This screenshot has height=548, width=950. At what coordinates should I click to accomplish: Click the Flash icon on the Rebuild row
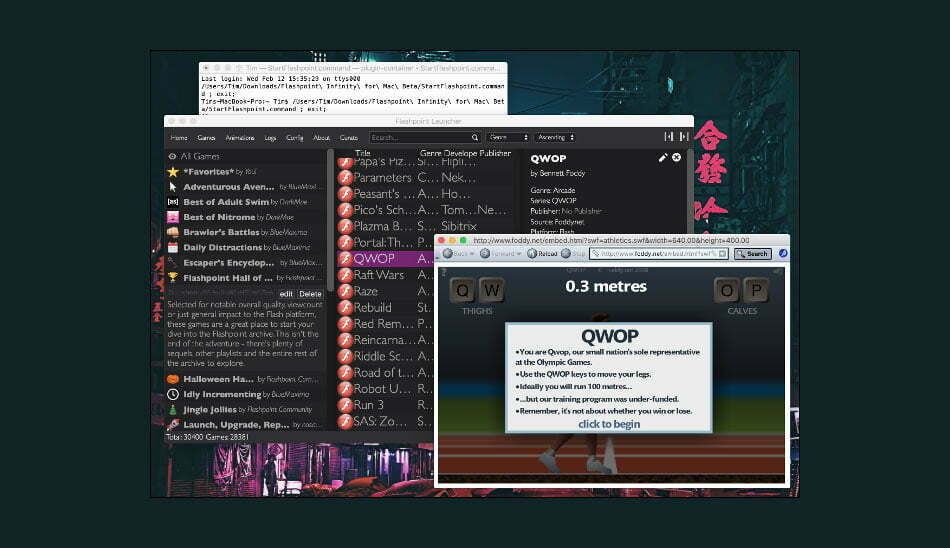point(345,307)
